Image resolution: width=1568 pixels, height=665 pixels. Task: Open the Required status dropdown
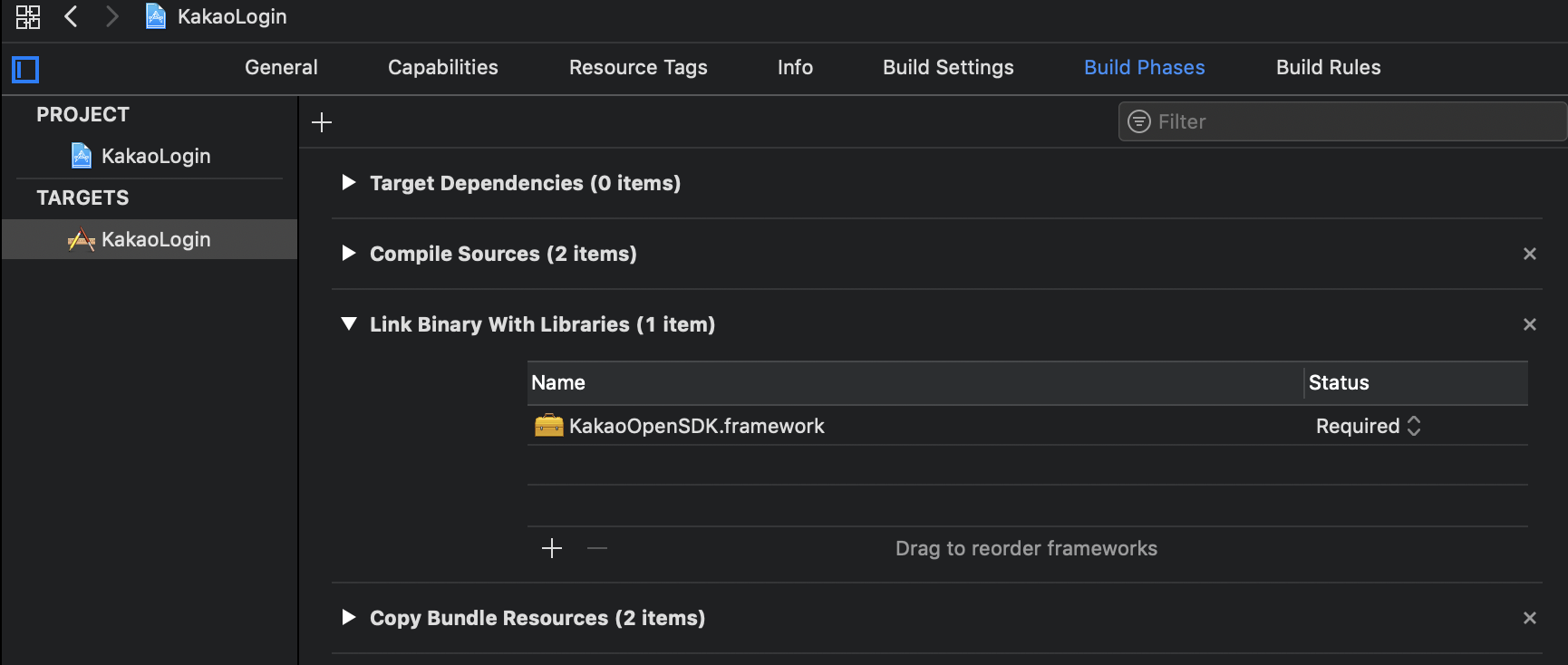[x=1369, y=426]
